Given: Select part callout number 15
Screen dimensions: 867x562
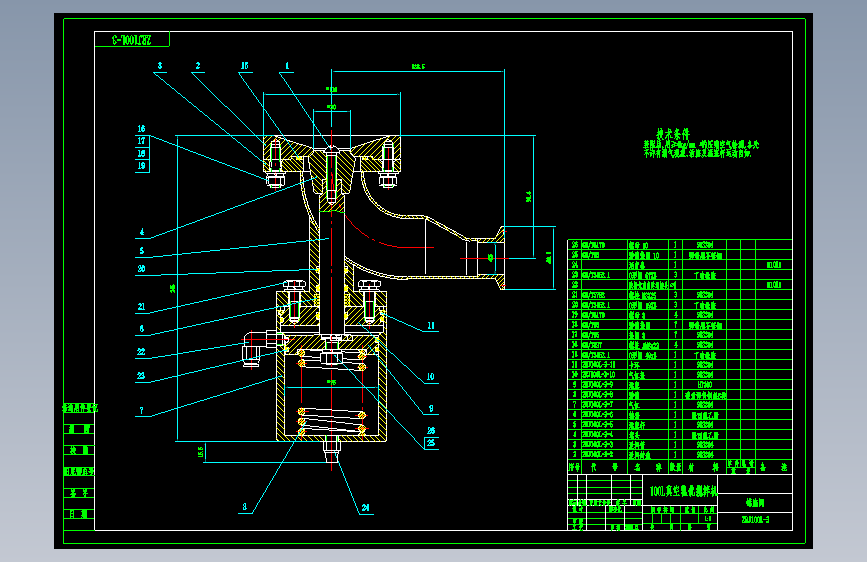Looking at the screenshot, I should (244, 66).
